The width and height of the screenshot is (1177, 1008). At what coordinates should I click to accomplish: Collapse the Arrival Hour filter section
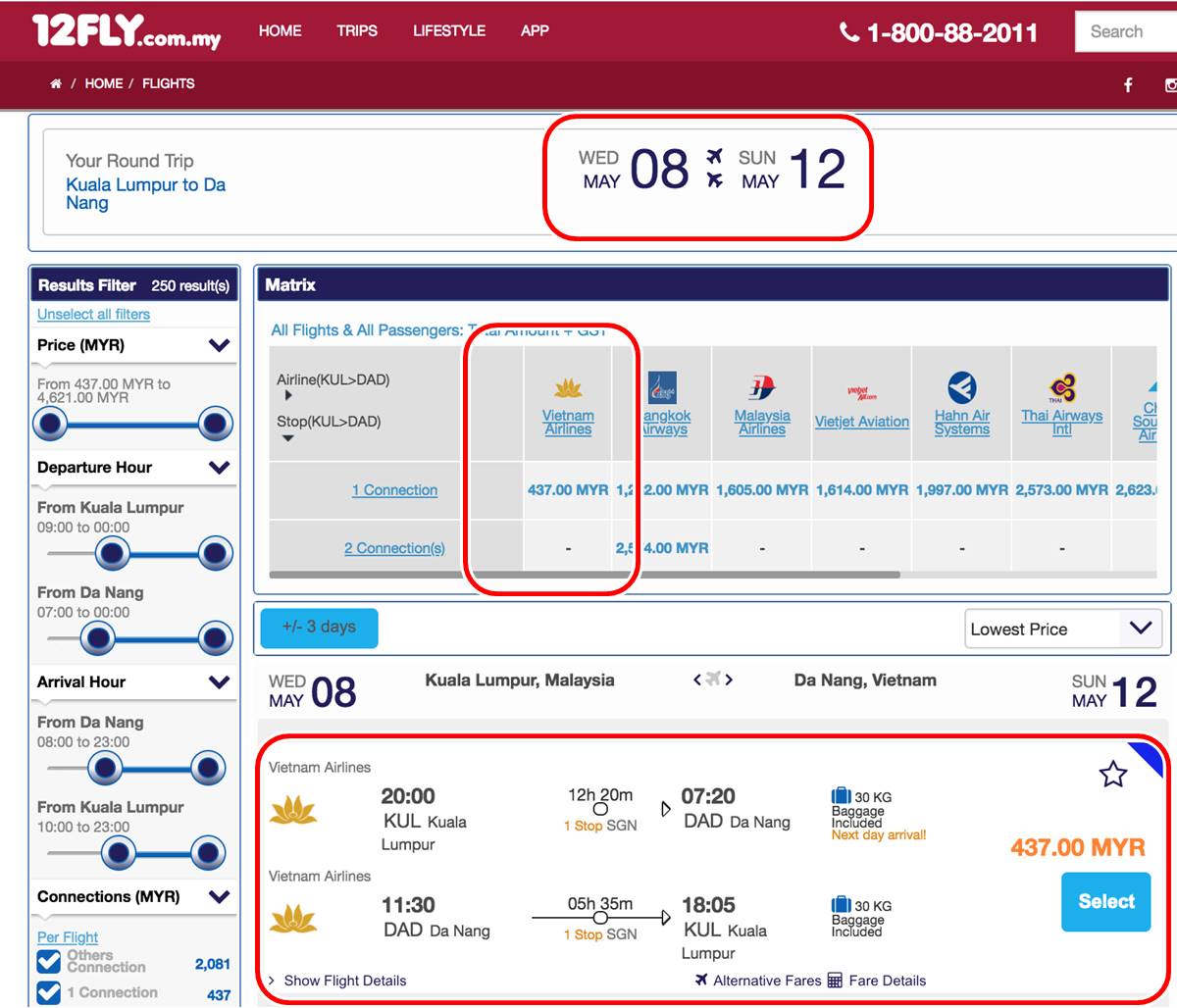(x=220, y=682)
